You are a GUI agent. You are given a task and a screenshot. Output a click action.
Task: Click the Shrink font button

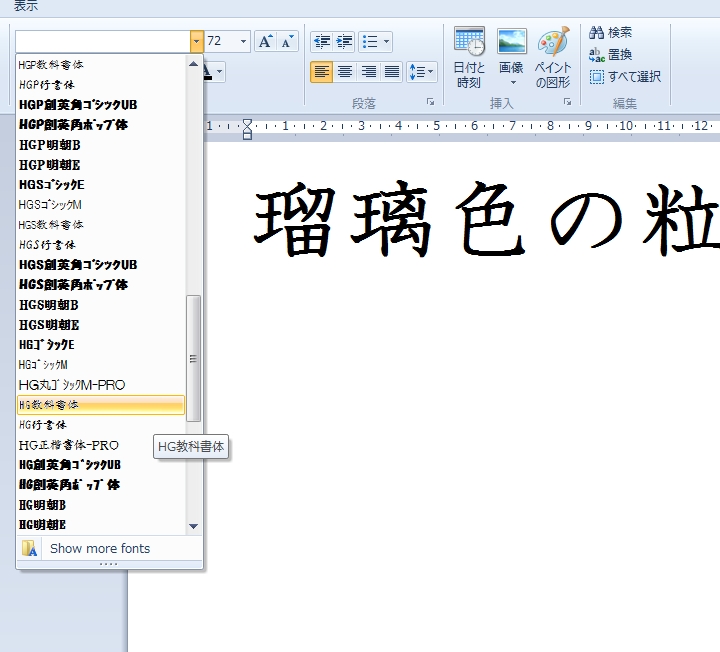click(288, 41)
